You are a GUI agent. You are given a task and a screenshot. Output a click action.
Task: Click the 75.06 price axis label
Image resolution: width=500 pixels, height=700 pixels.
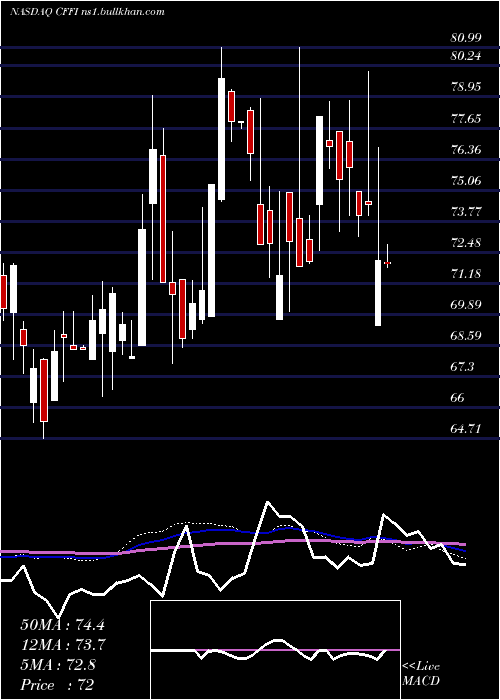click(466, 181)
